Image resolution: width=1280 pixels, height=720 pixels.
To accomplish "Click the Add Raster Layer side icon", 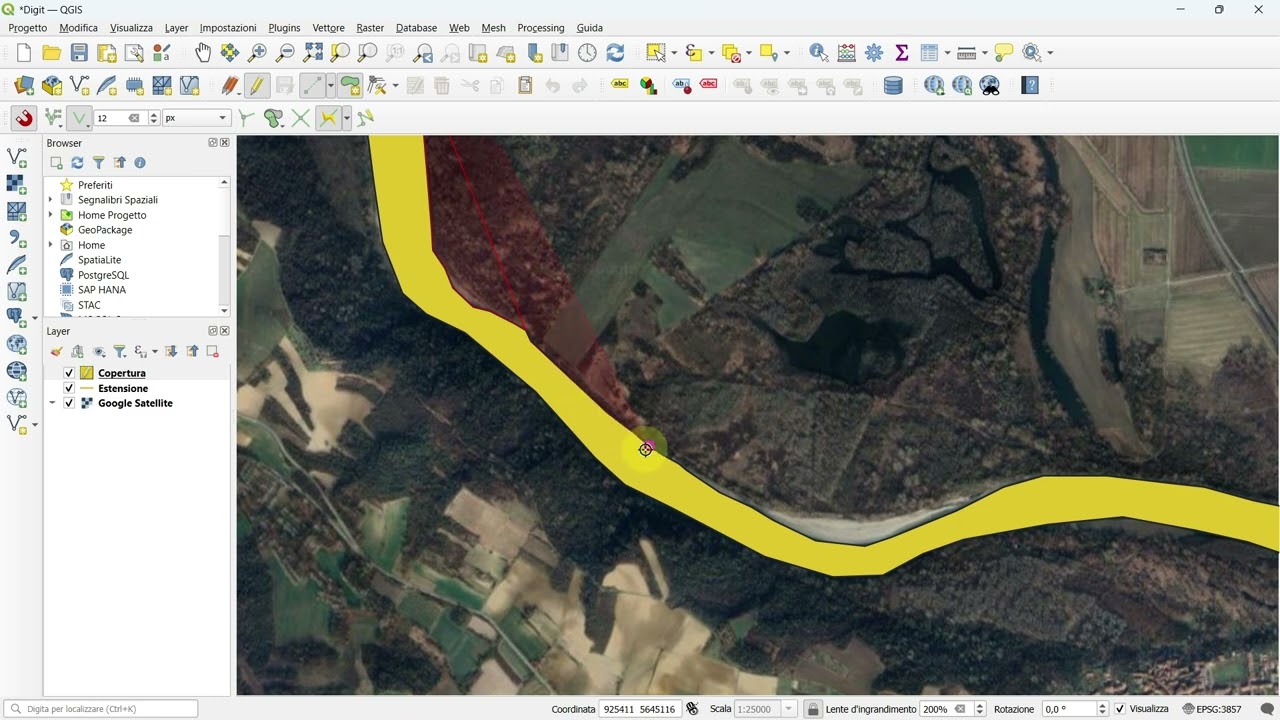I will 17,184.
